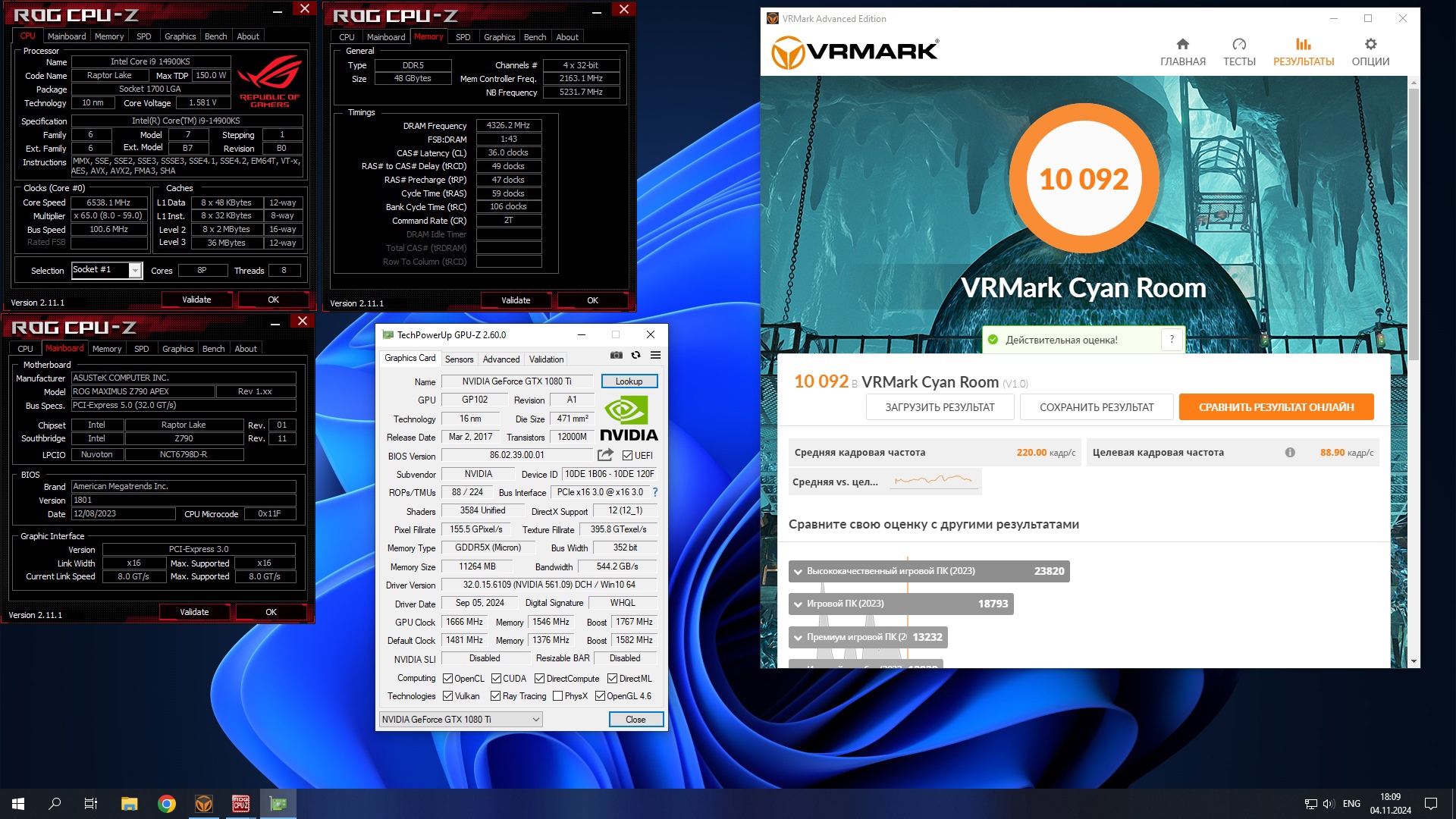1456x819 pixels.
Task: Open the GPU-Z hamburger menu icon
Action: 656,355
